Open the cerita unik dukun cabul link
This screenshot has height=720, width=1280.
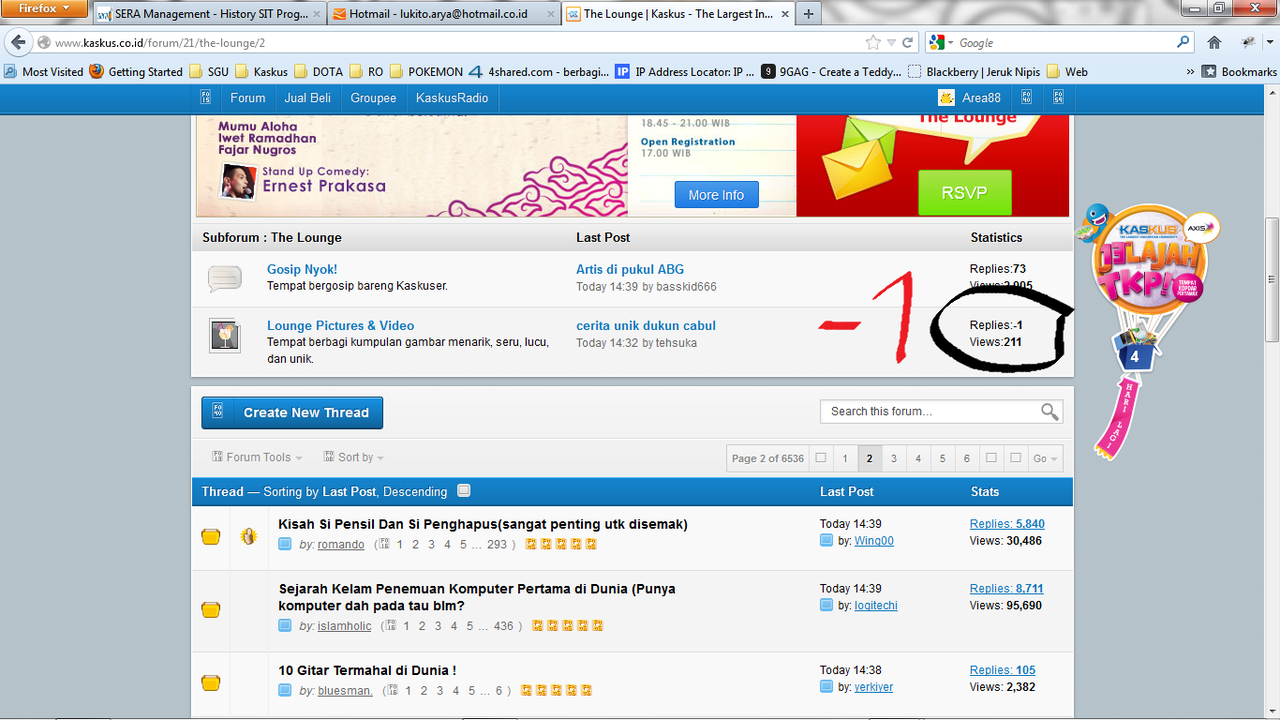(x=646, y=325)
